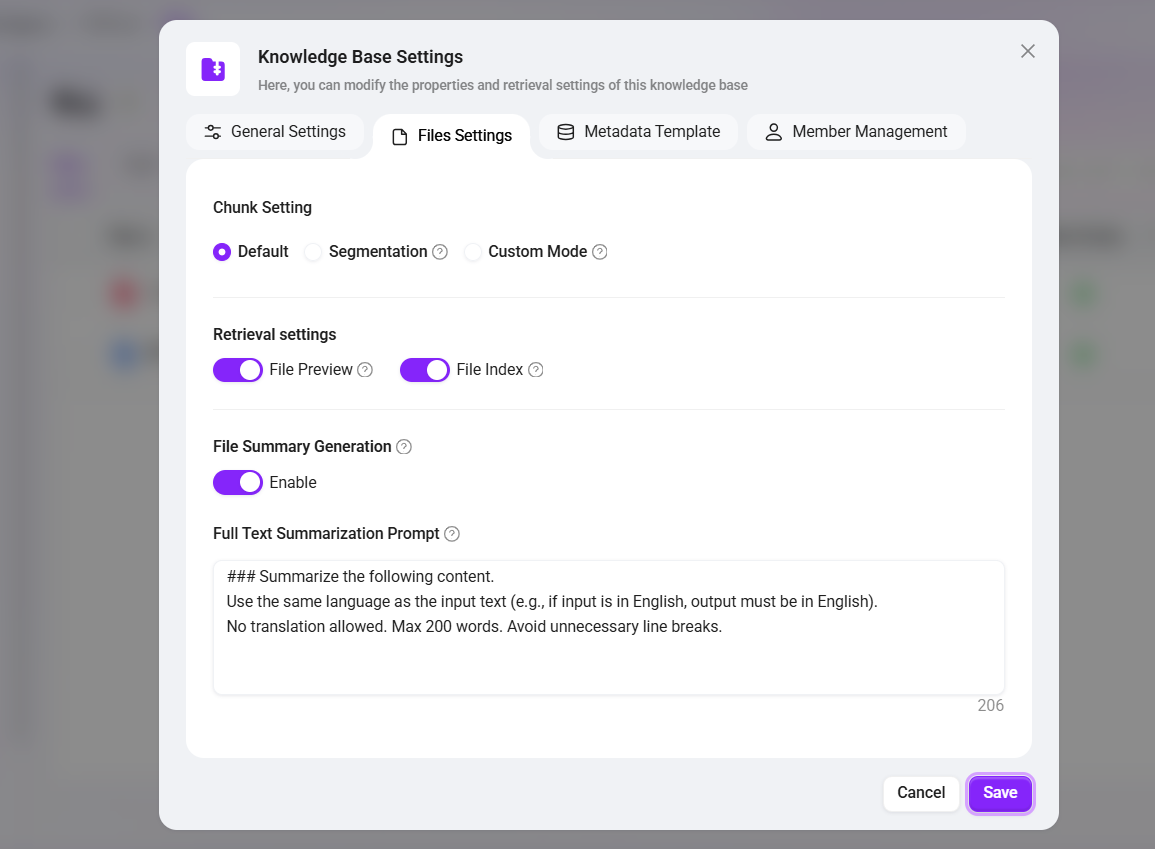Screen dimensions: 1155x849
Task: Click the knowledge base folder icon
Action: 213,69
